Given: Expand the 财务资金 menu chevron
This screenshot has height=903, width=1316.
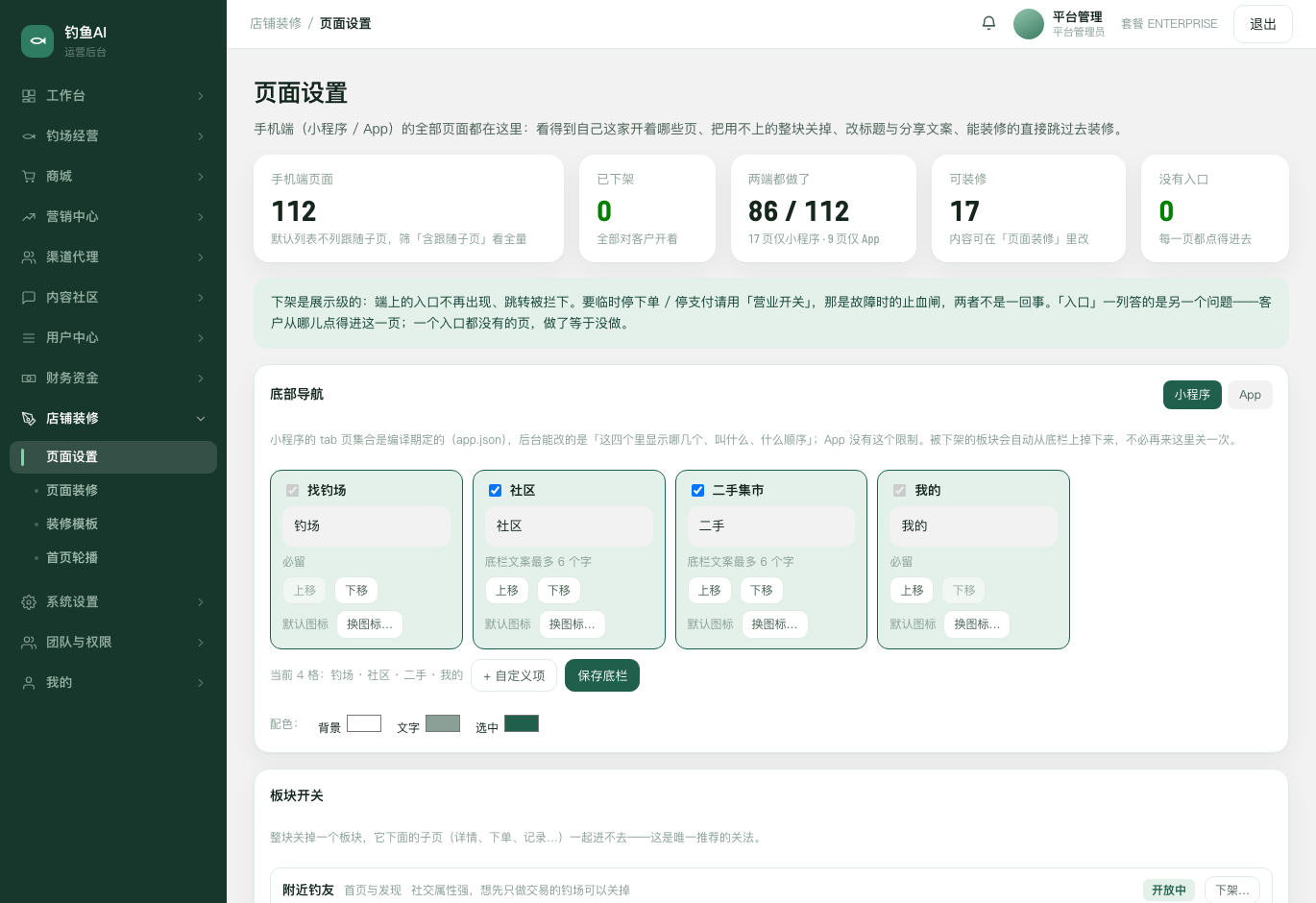Looking at the screenshot, I should [x=201, y=378].
